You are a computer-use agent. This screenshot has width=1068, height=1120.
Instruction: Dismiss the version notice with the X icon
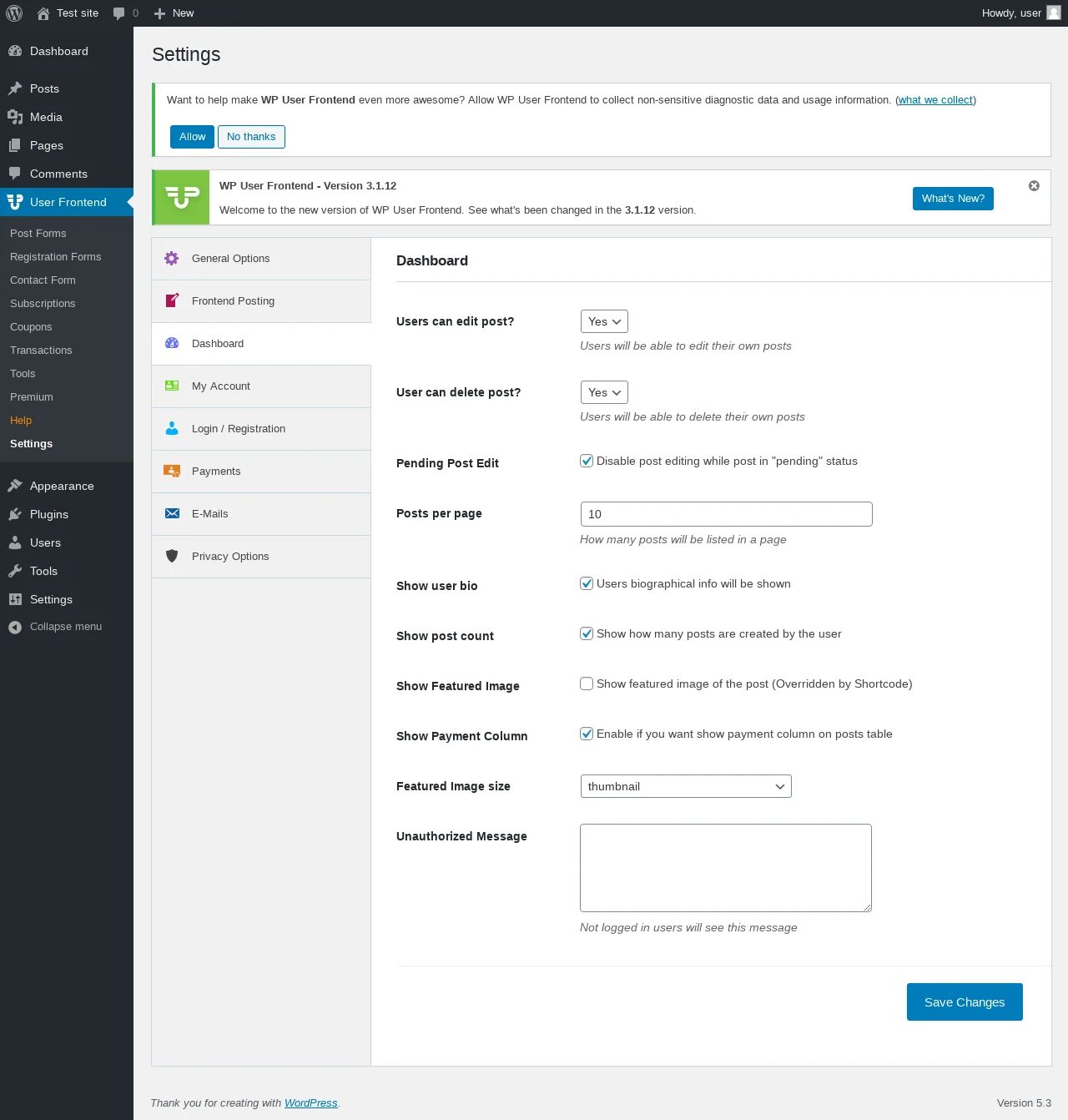click(1034, 185)
